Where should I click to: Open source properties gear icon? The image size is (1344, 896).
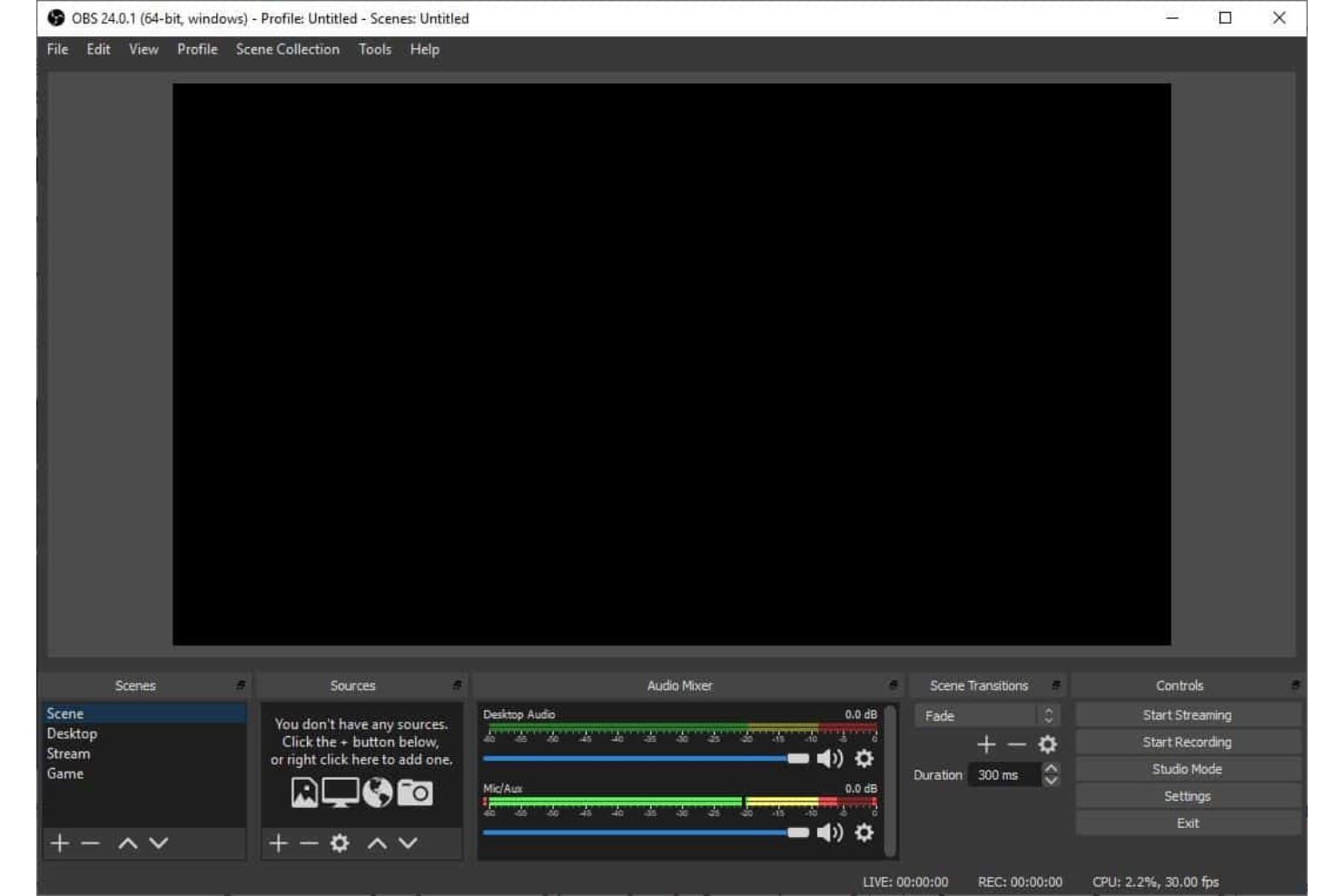pyautogui.click(x=341, y=843)
